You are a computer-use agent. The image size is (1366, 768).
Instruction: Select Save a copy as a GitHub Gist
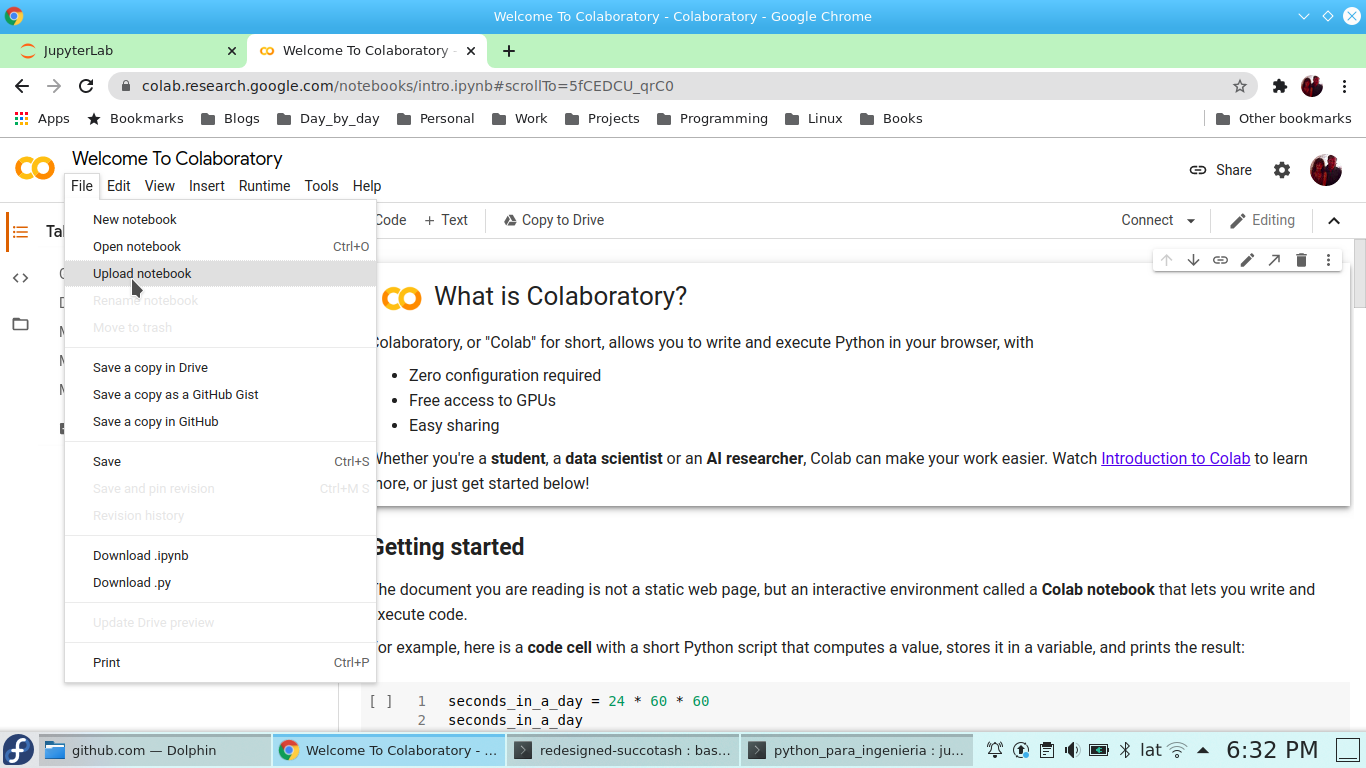click(x=221, y=395)
